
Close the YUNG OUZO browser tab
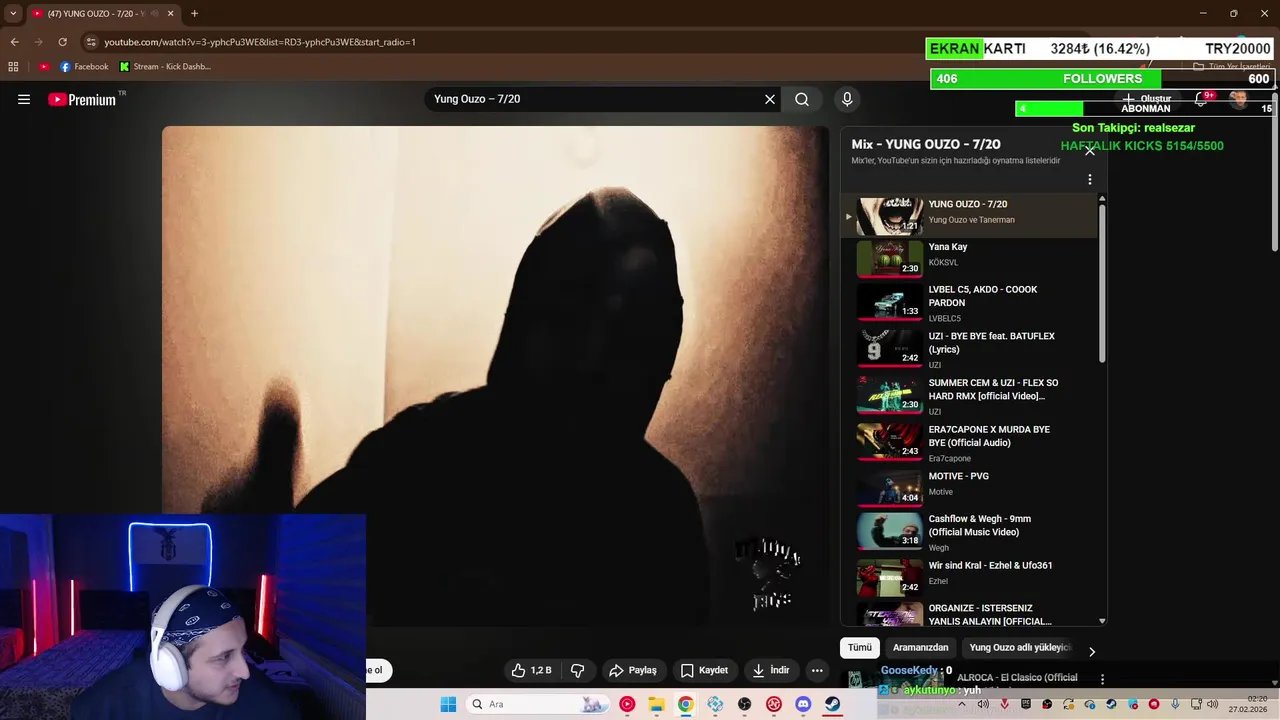click(x=170, y=13)
